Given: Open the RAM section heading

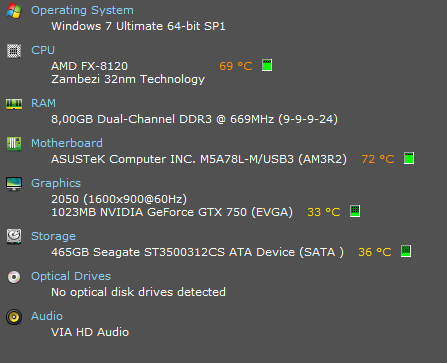Looking at the screenshot, I should point(43,103).
